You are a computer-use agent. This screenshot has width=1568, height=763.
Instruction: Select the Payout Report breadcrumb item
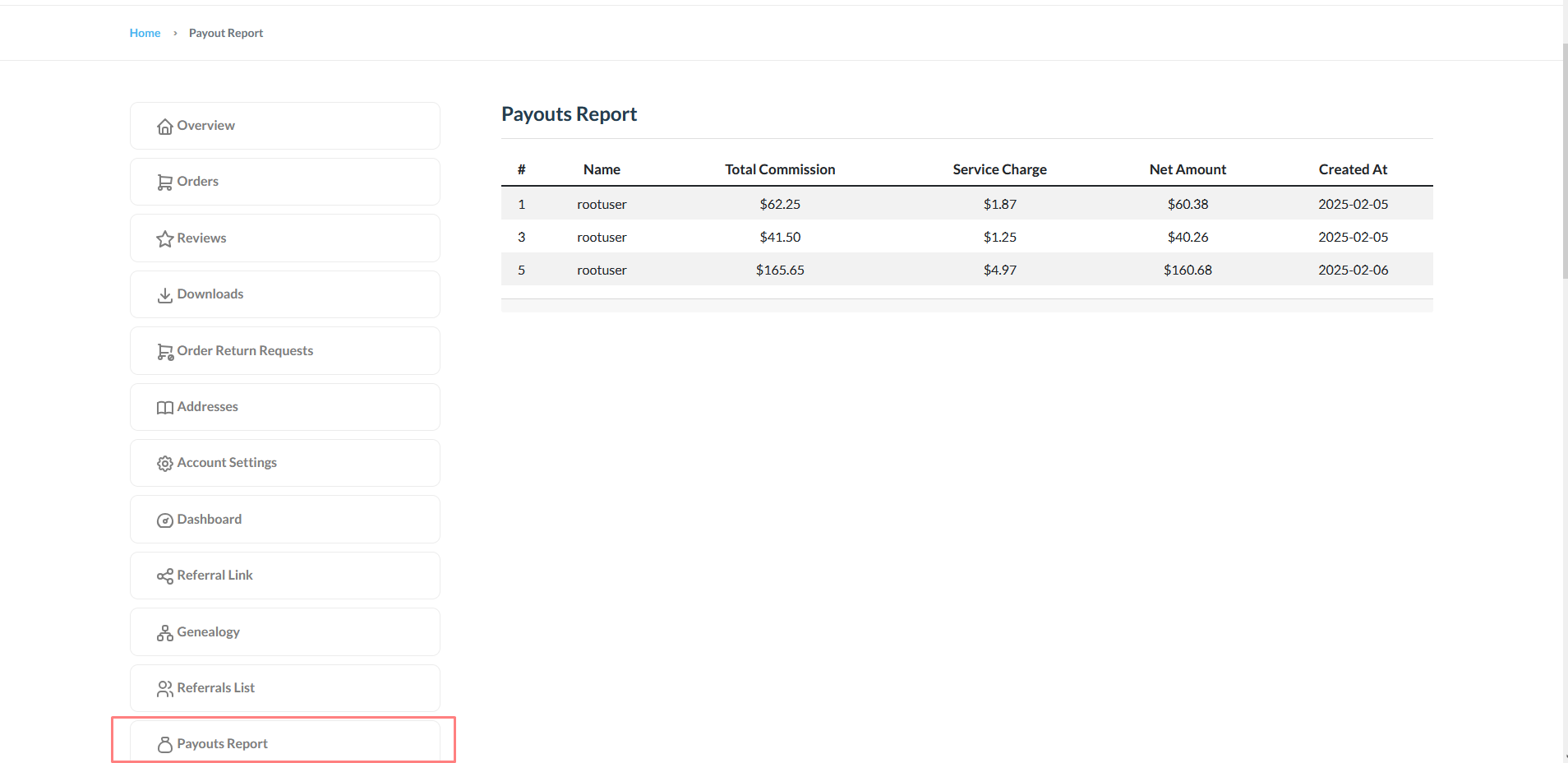click(x=226, y=33)
